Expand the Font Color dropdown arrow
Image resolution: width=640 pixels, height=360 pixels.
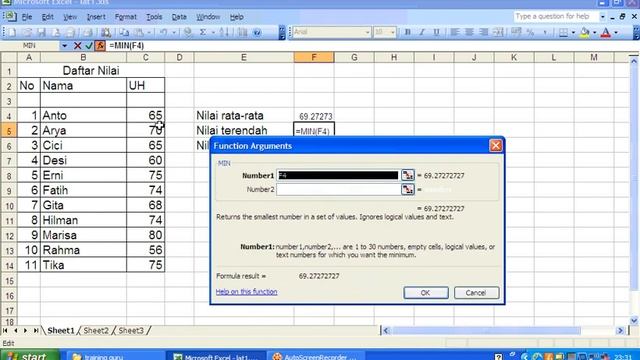tap(616, 32)
